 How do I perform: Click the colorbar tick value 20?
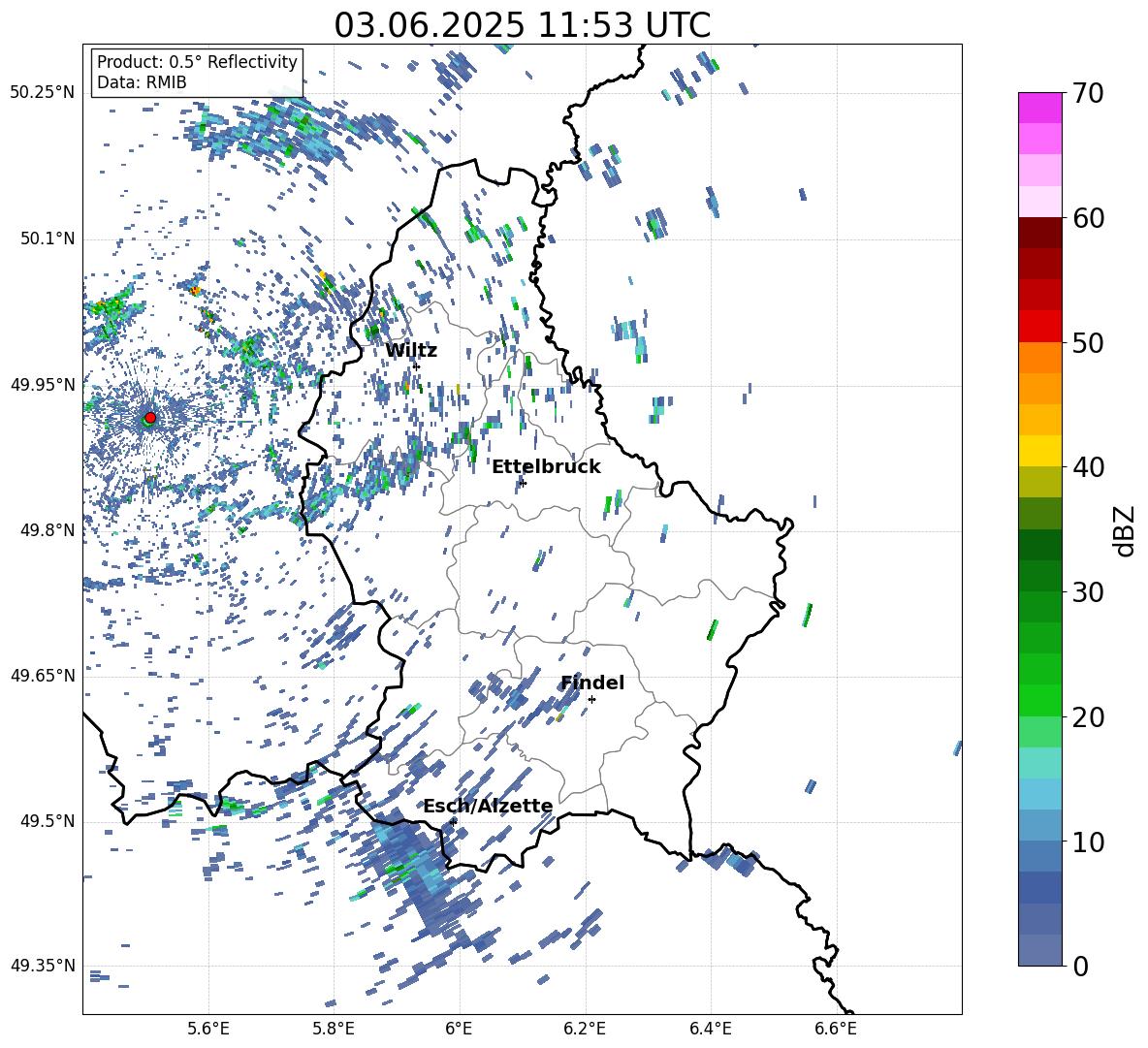(x=1087, y=716)
